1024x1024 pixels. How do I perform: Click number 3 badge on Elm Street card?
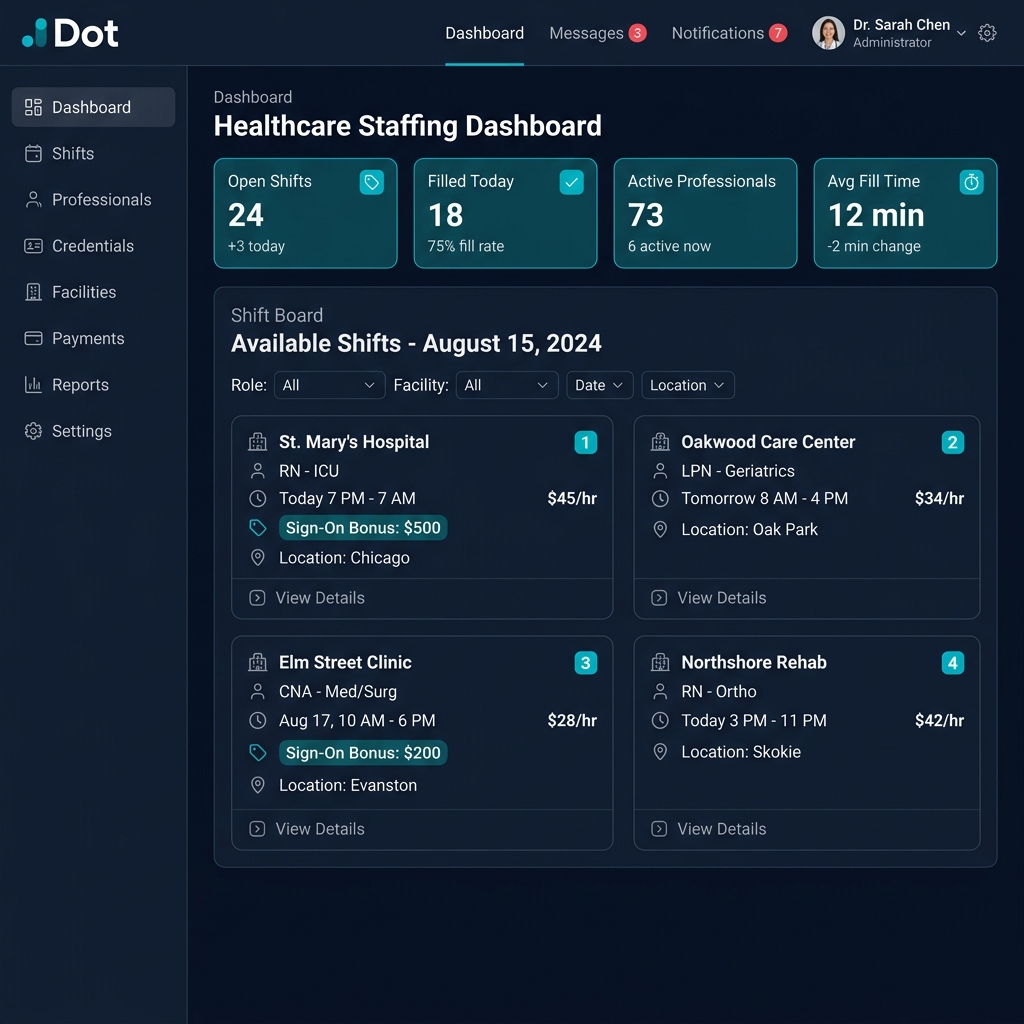(586, 663)
